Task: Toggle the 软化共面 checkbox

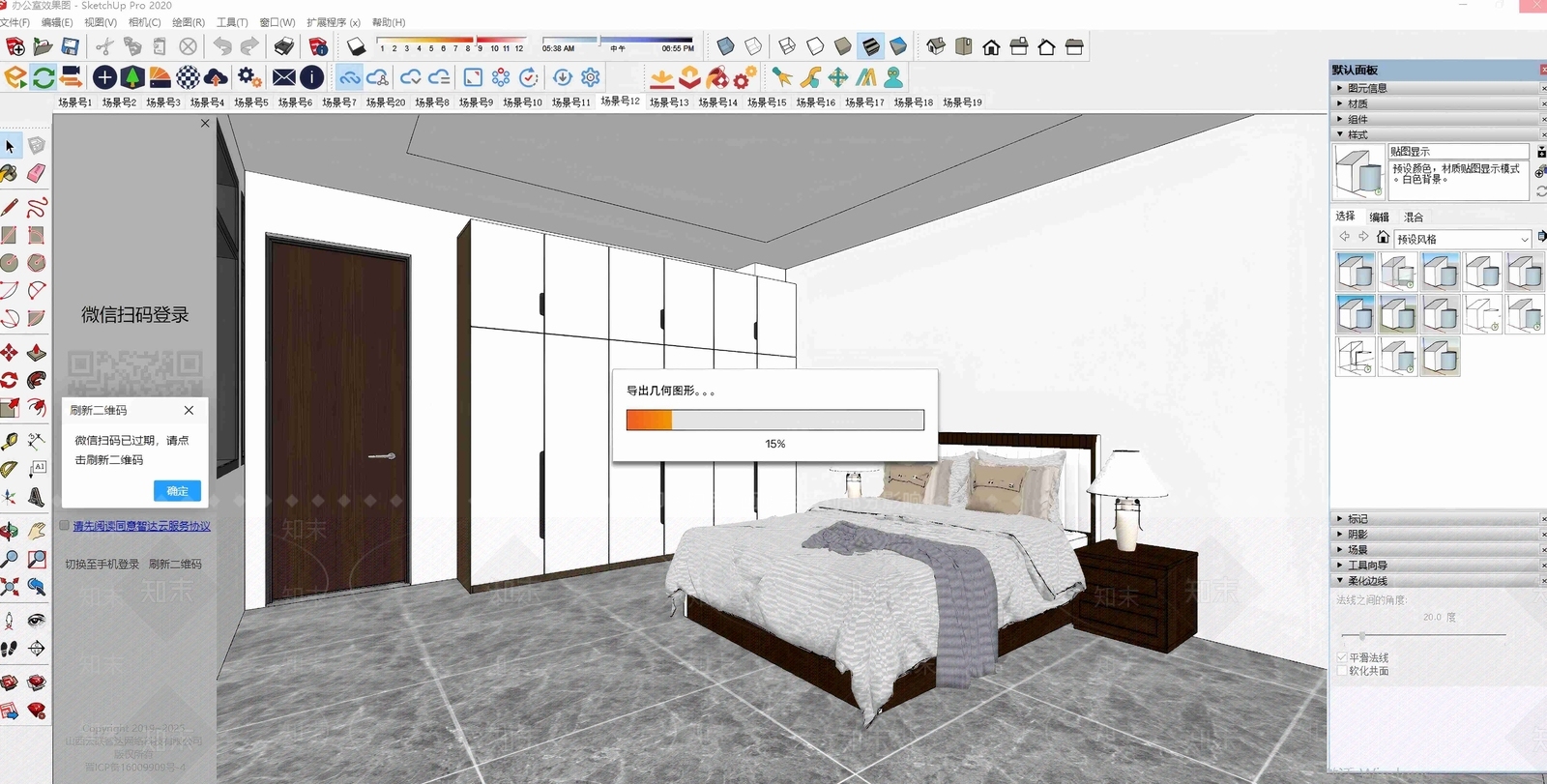Action: [1342, 671]
